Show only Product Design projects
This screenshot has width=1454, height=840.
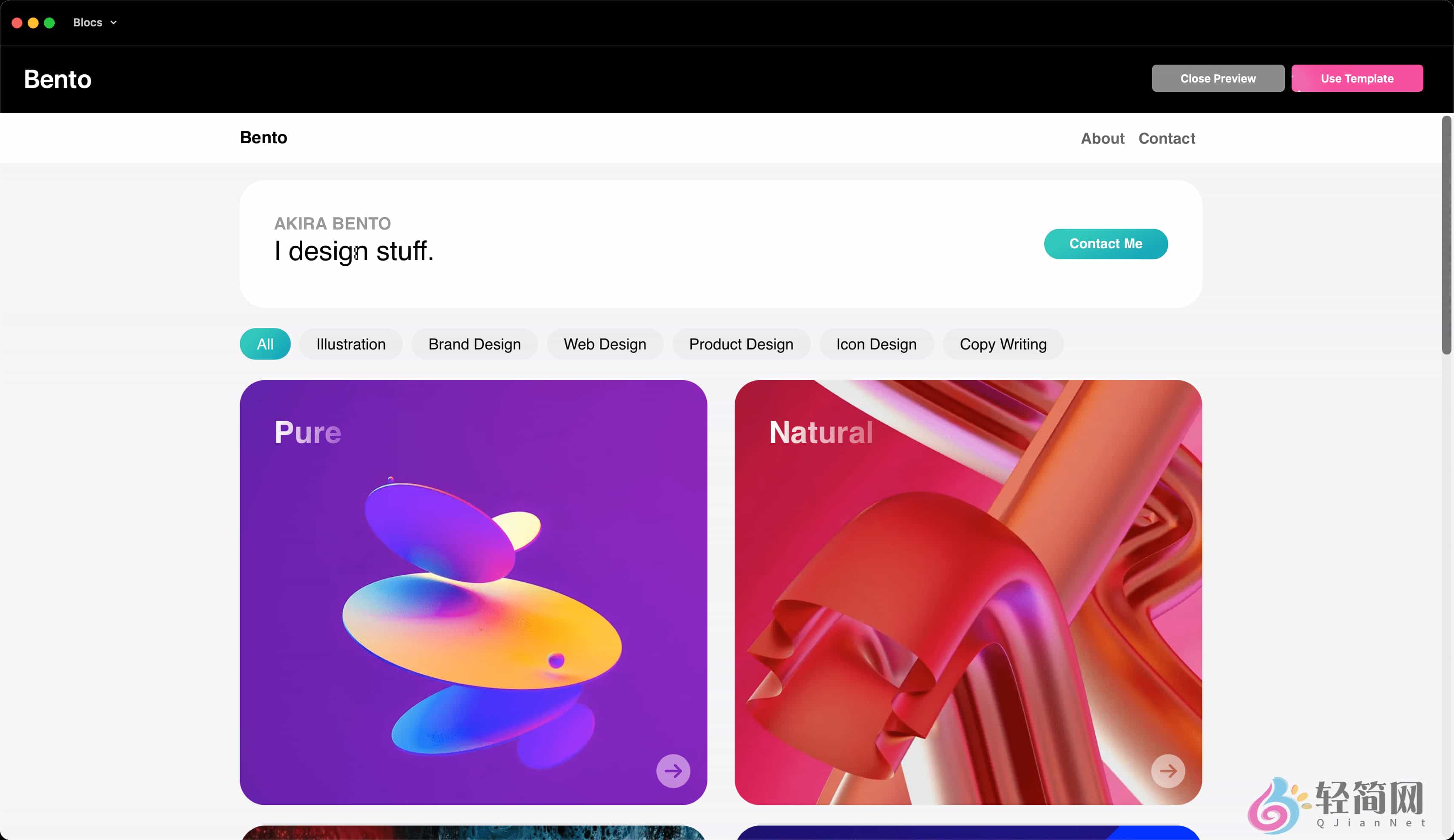pos(741,344)
